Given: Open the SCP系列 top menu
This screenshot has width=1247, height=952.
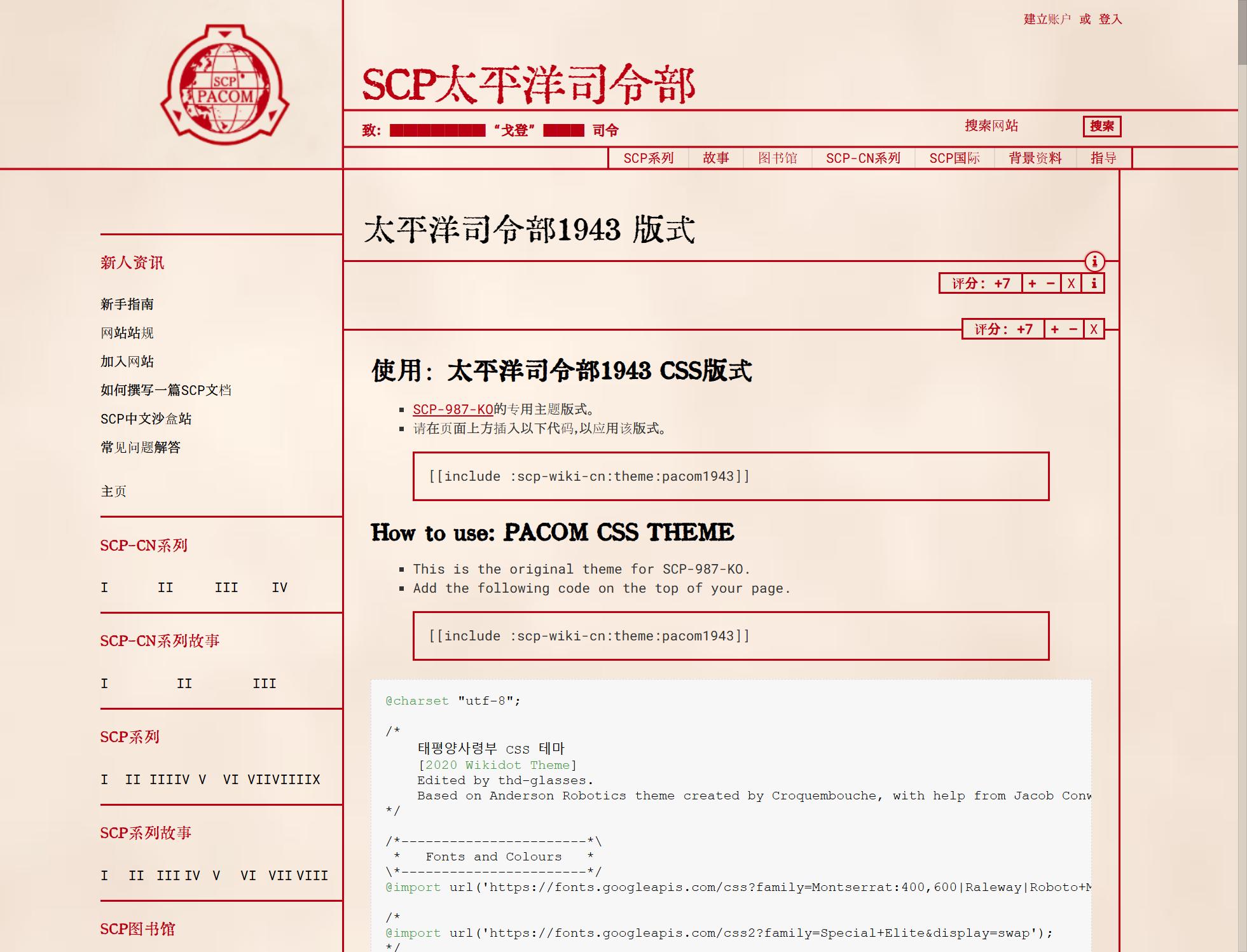Looking at the screenshot, I should click(648, 158).
